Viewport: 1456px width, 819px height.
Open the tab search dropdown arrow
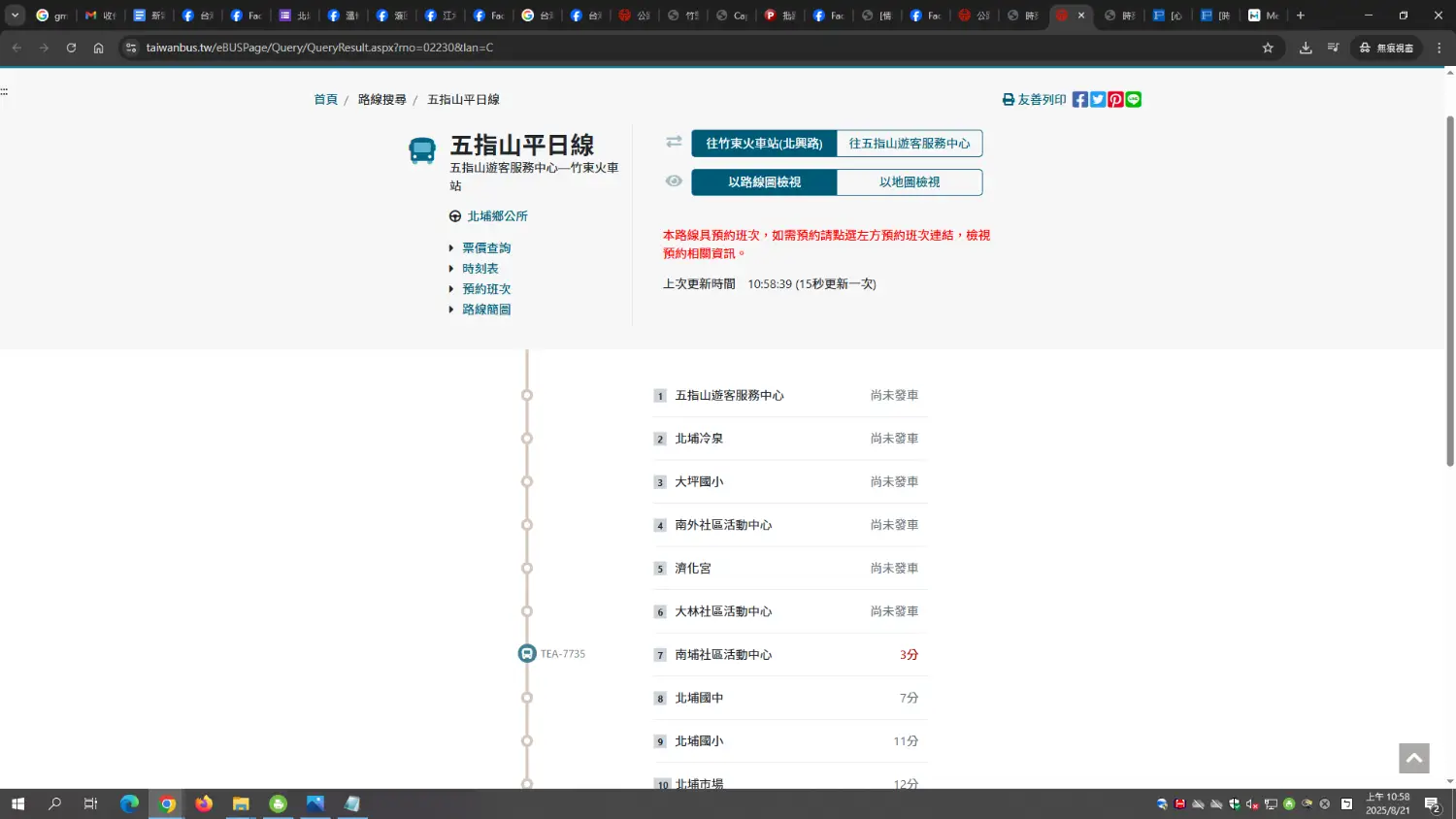pyautogui.click(x=15, y=16)
